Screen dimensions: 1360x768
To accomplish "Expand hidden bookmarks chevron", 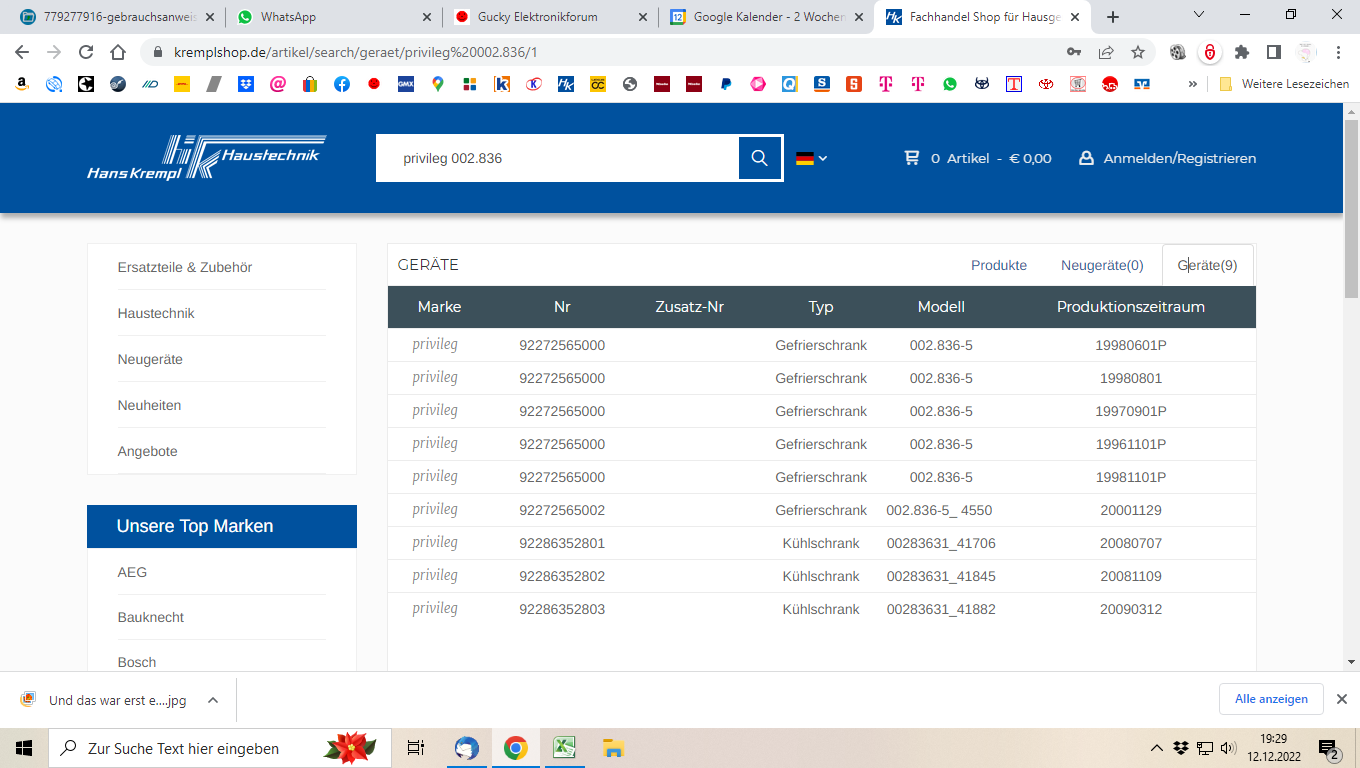I will click(x=1192, y=85).
